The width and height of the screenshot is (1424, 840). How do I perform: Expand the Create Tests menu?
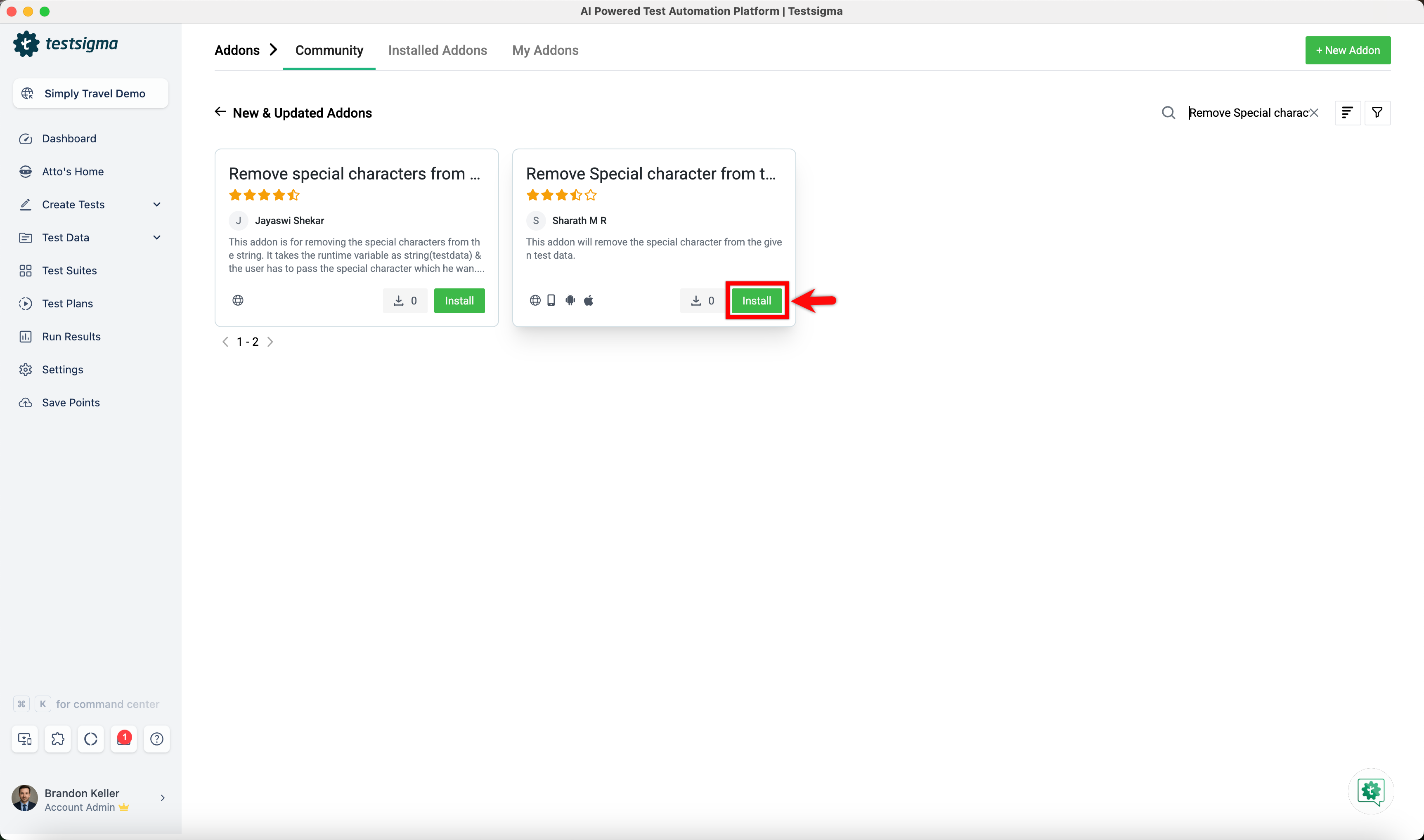(157, 204)
